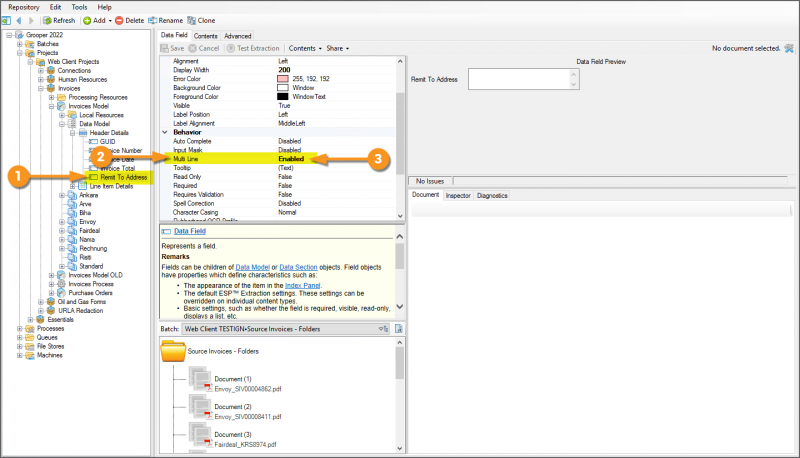This screenshot has width=800, height=458.
Task: Click the Grooper 2022 root node icon
Action: (19, 35)
